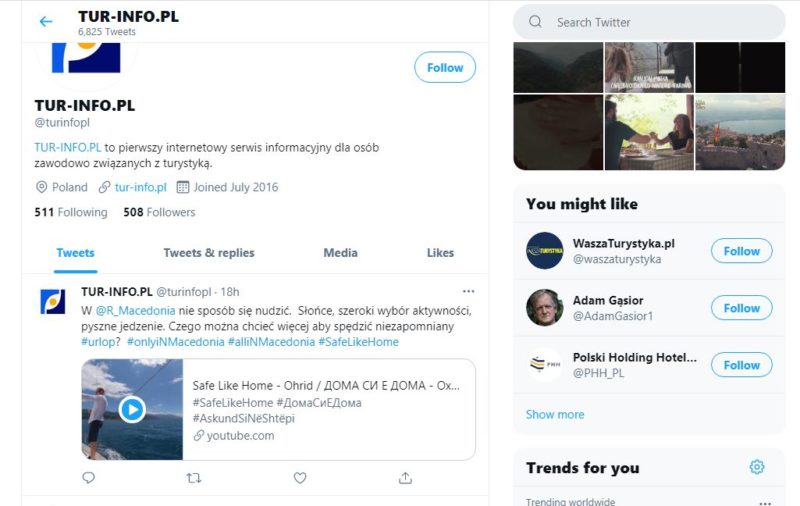Follow WaszaTurystyka.pl
The image size is (800, 506).
tap(741, 251)
